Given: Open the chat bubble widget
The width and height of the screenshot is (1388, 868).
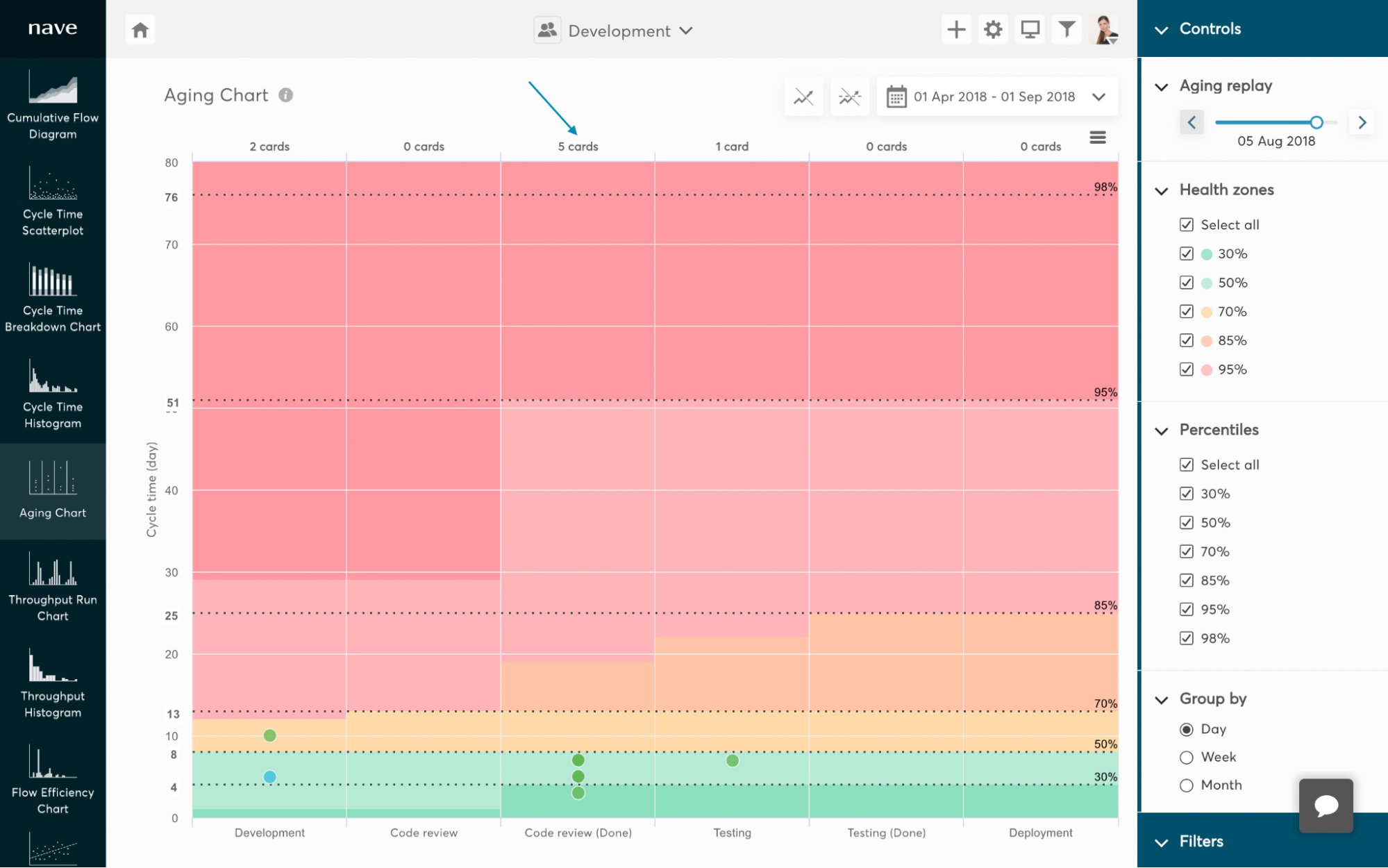Looking at the screenshot, I should [1326, 805].
